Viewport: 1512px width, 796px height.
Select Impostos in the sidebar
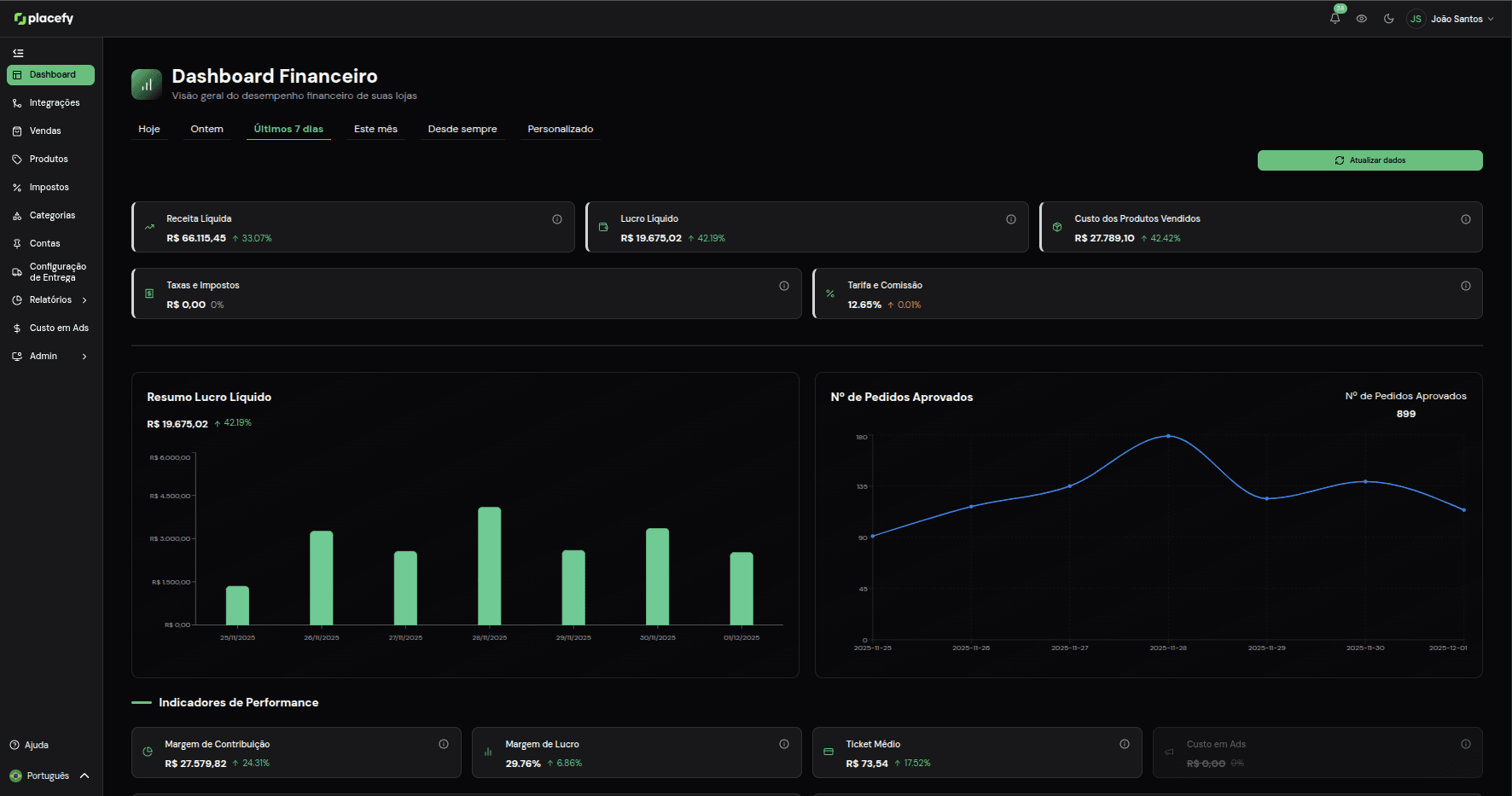point(48,187)
